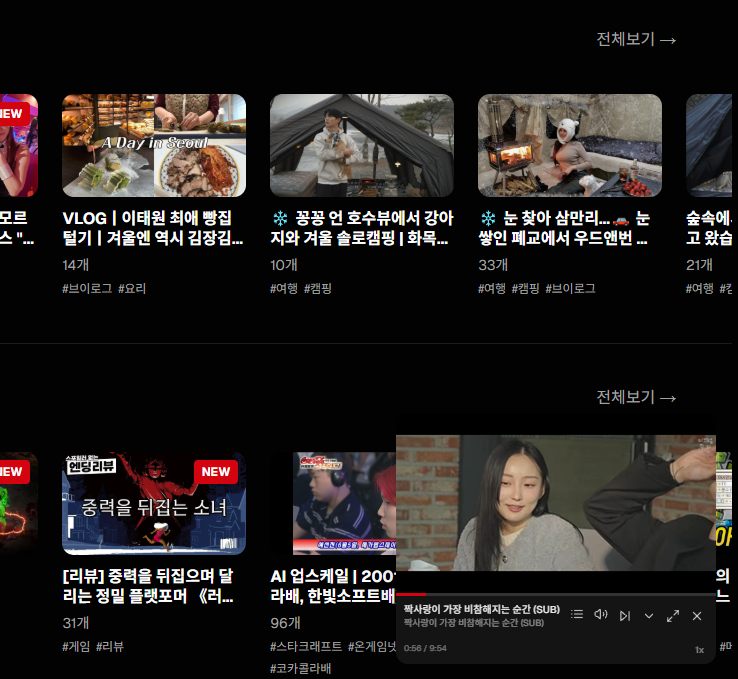This screenshot has width=738, height=679.
Task: Expand mini player to full screen
Action: pyautogui.click(x=673, y=615)
